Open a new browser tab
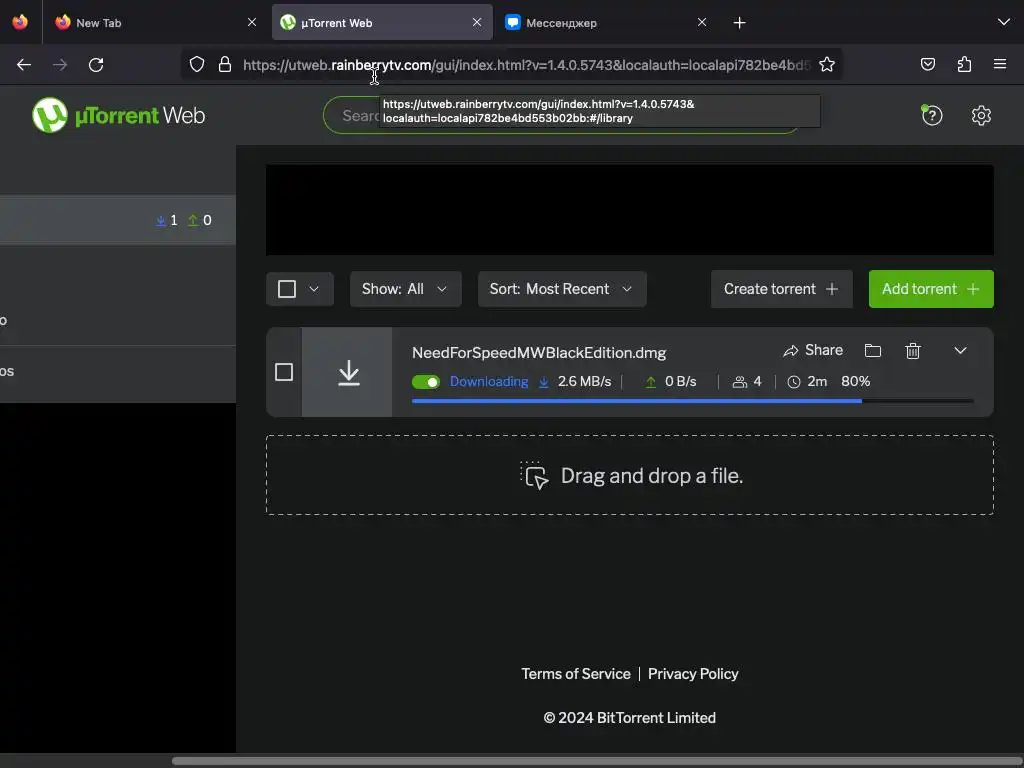 739,23
